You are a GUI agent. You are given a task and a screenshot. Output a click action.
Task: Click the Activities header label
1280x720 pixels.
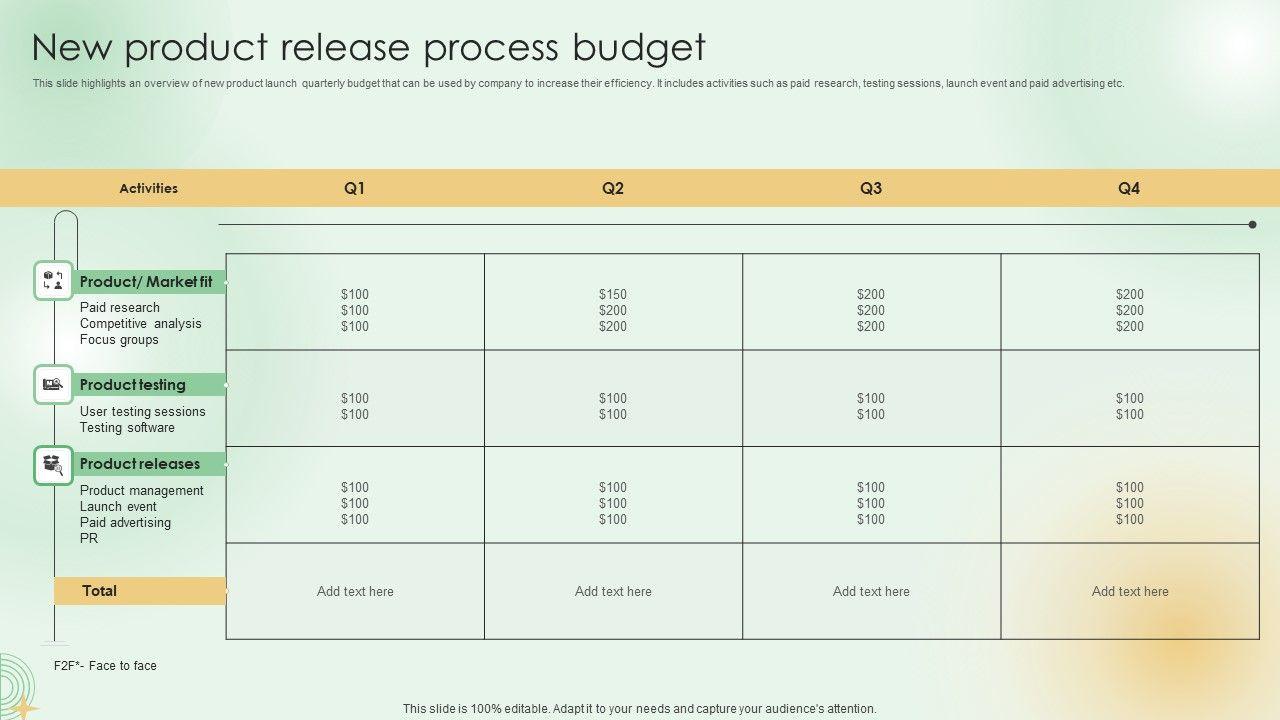[x=149, y=188]
